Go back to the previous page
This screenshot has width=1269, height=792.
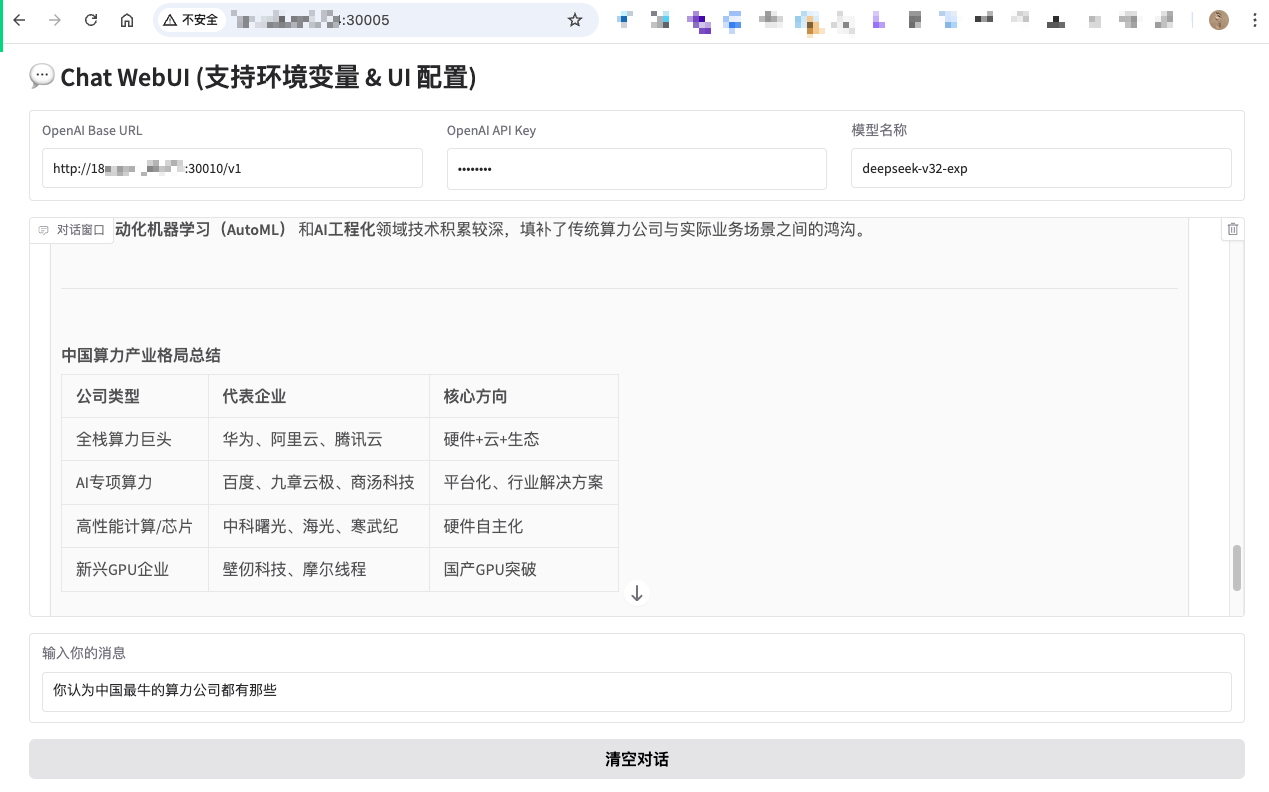coord(19,20)
